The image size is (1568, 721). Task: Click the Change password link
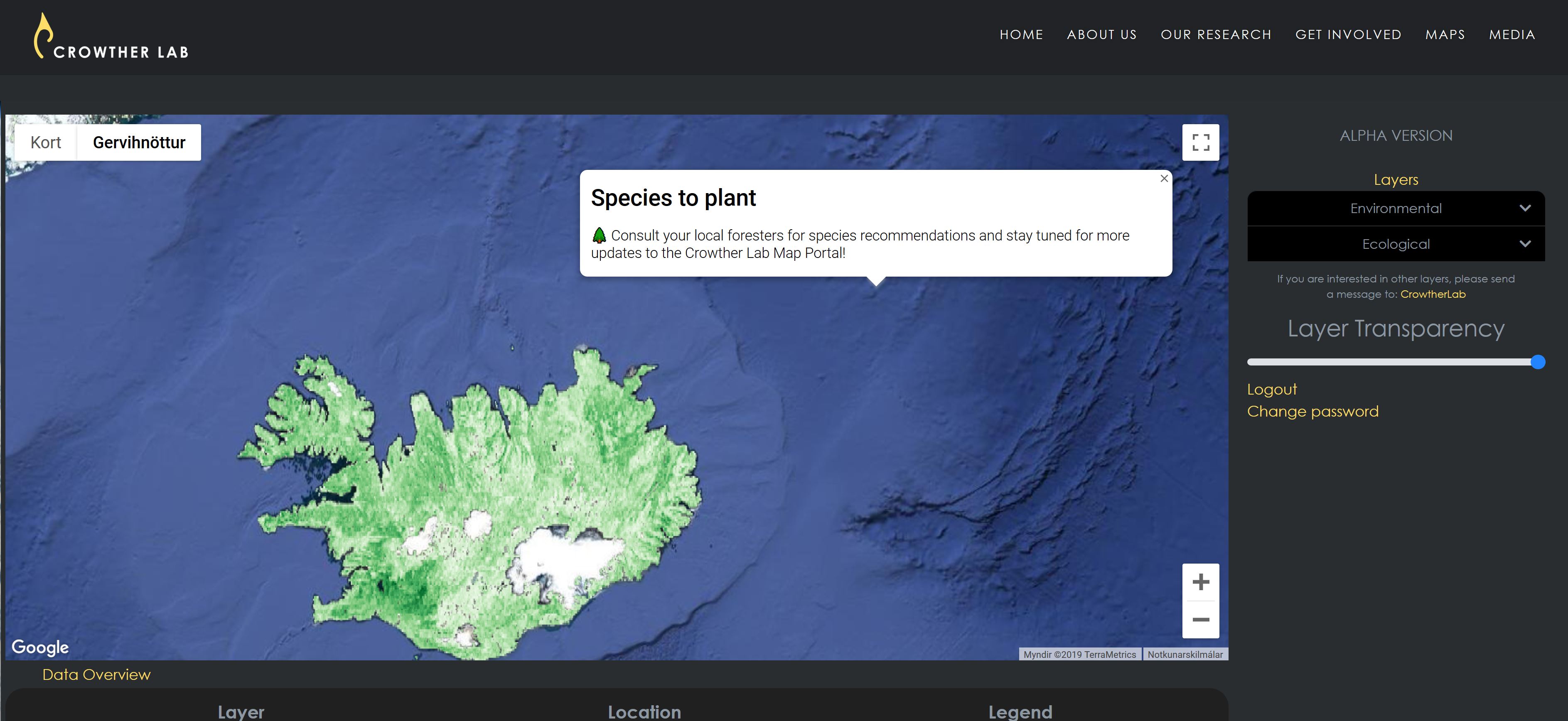(1312, 411)
